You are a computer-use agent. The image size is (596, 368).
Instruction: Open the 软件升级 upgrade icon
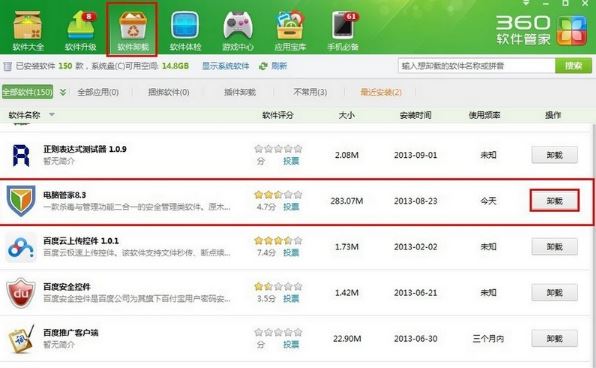click(80, 31)
